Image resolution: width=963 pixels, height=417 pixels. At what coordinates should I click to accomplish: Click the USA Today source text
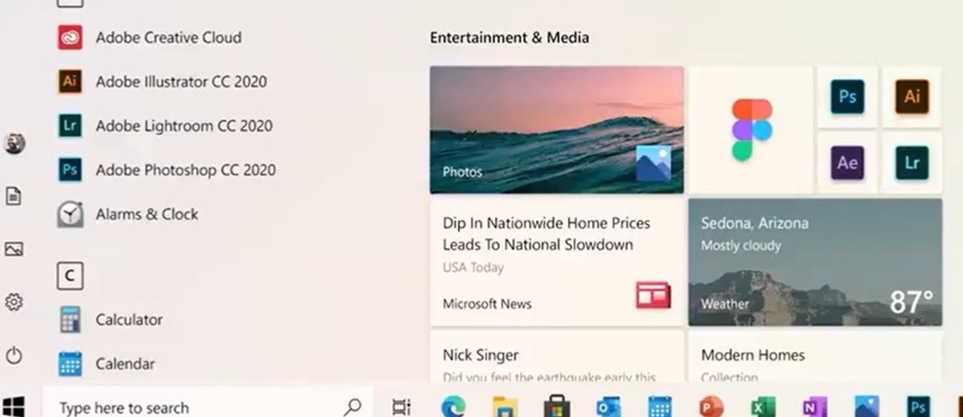pos(473,268)
